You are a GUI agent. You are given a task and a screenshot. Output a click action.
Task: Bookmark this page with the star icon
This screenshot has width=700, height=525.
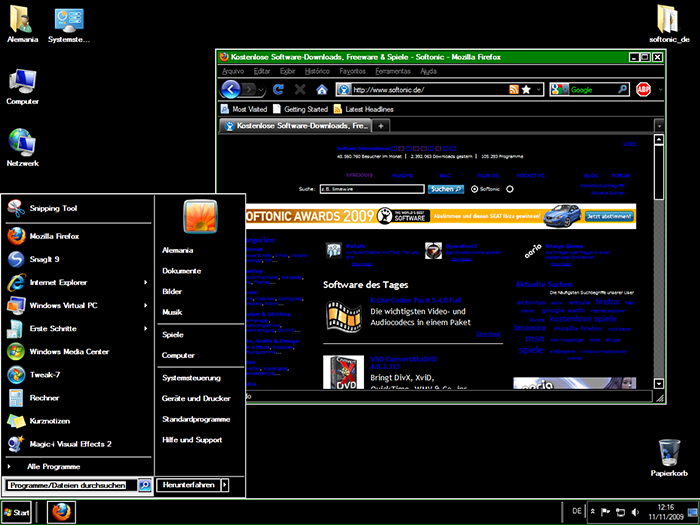coord(525,89)
